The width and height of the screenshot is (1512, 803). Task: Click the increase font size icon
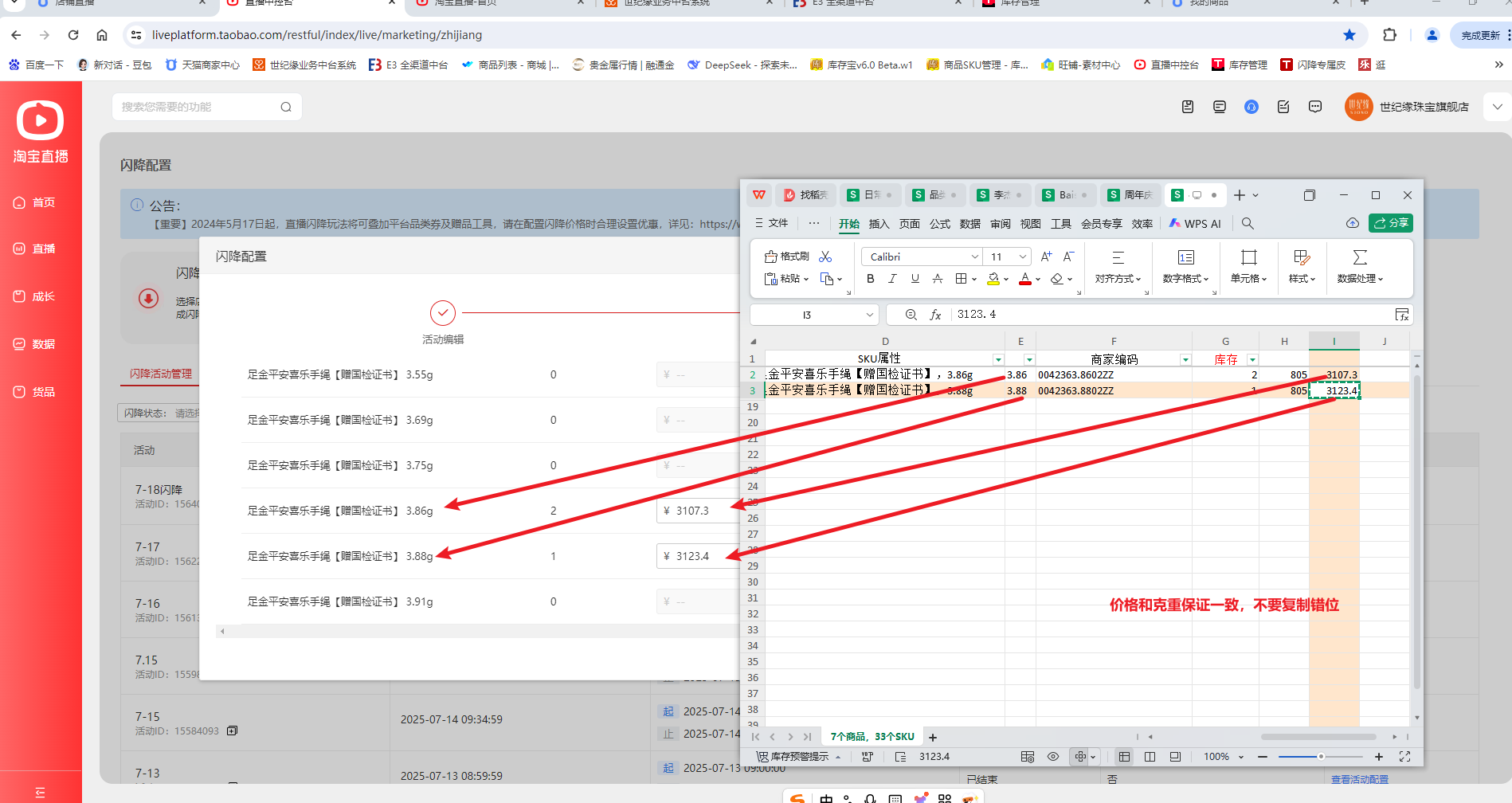(x=1046, y=257)
